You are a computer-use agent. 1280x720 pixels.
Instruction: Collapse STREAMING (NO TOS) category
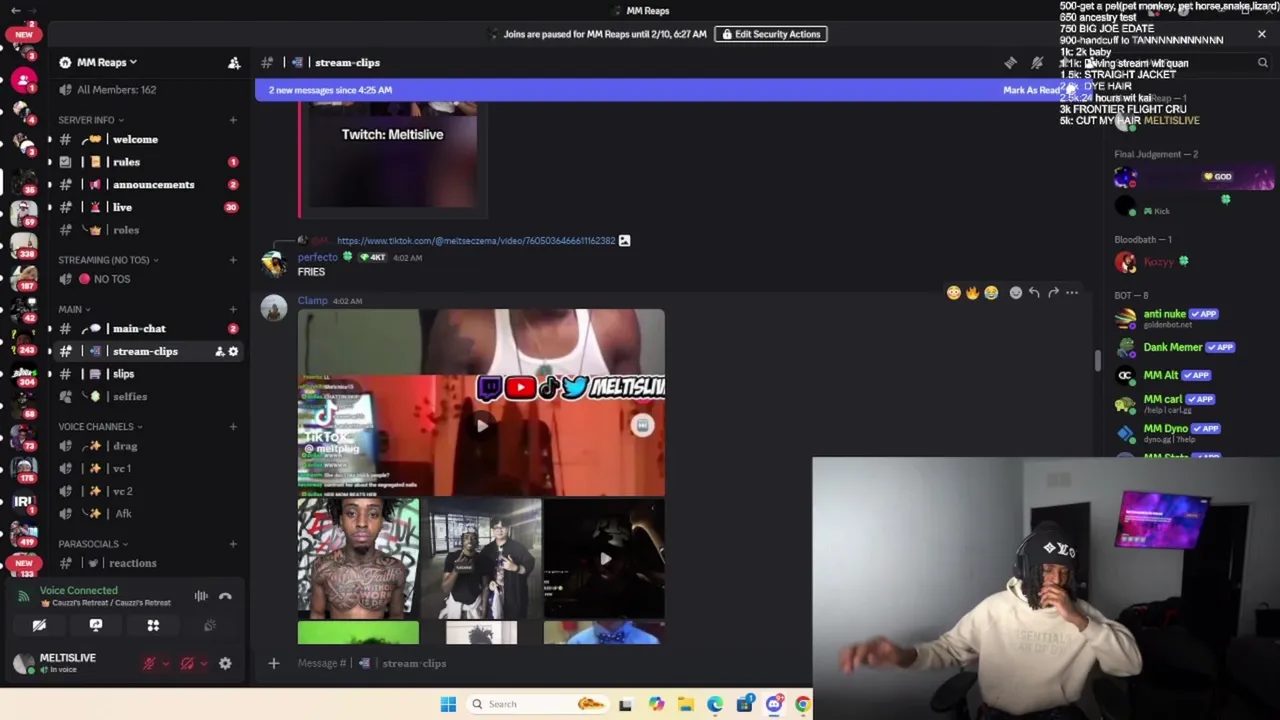(x=108, y=260)
